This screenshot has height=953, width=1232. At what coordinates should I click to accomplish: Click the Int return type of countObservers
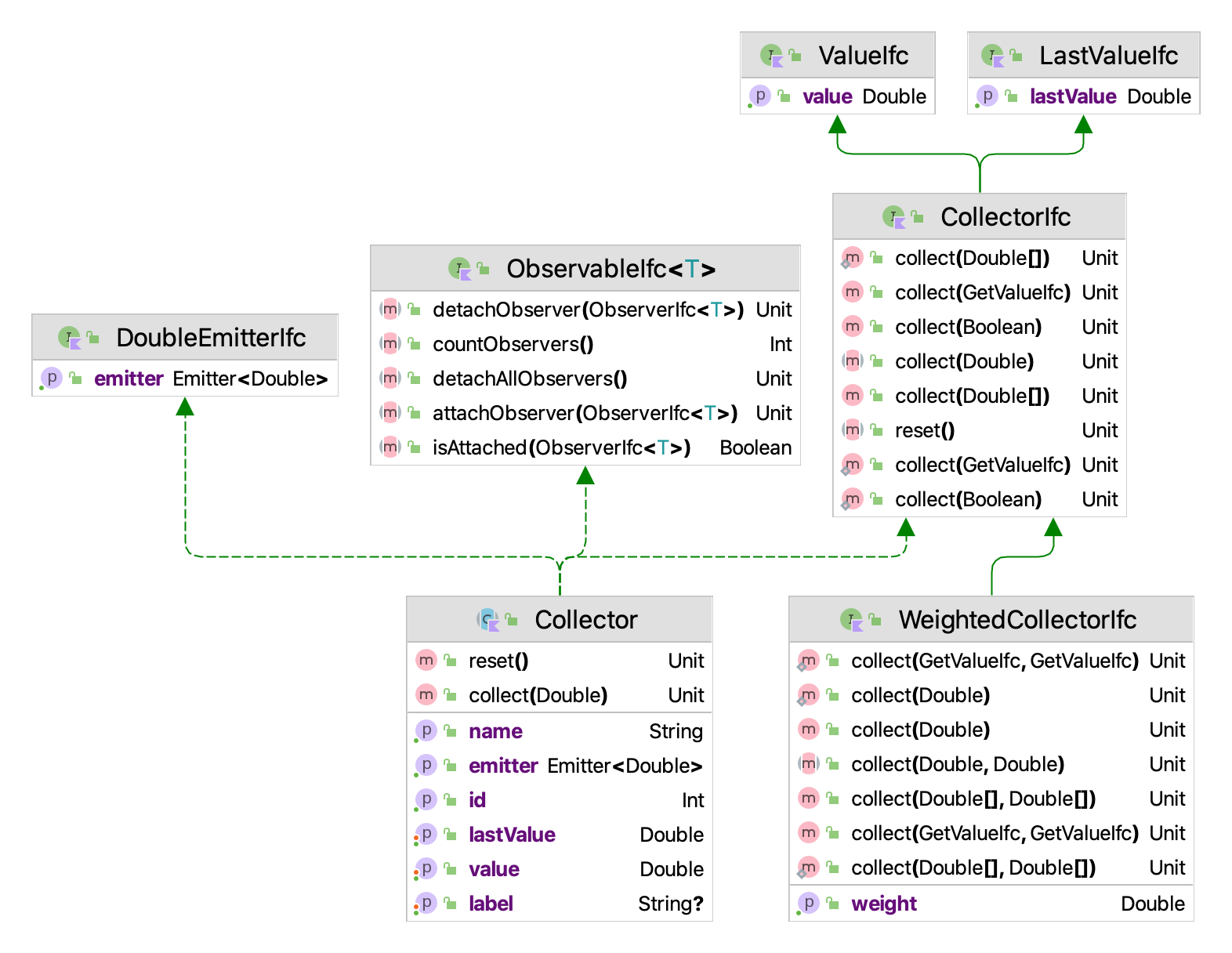[x=781, y=344]
